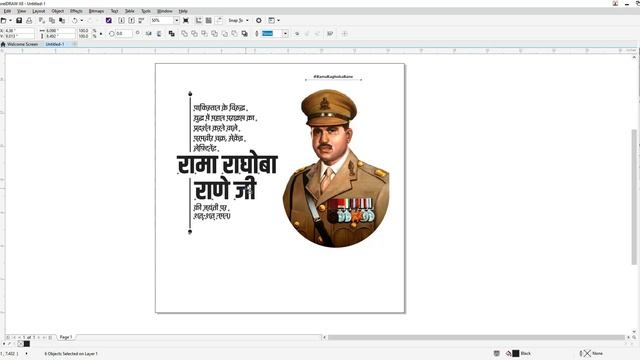640x360 pixels.
Task: Click Mirror vertically icon
Action: point(159,33)
